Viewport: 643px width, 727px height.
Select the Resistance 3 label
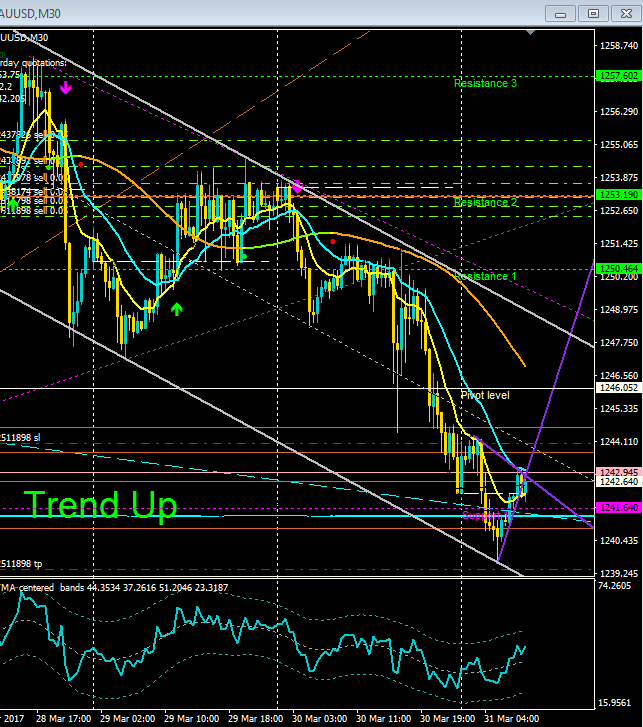tap(485, 83)
